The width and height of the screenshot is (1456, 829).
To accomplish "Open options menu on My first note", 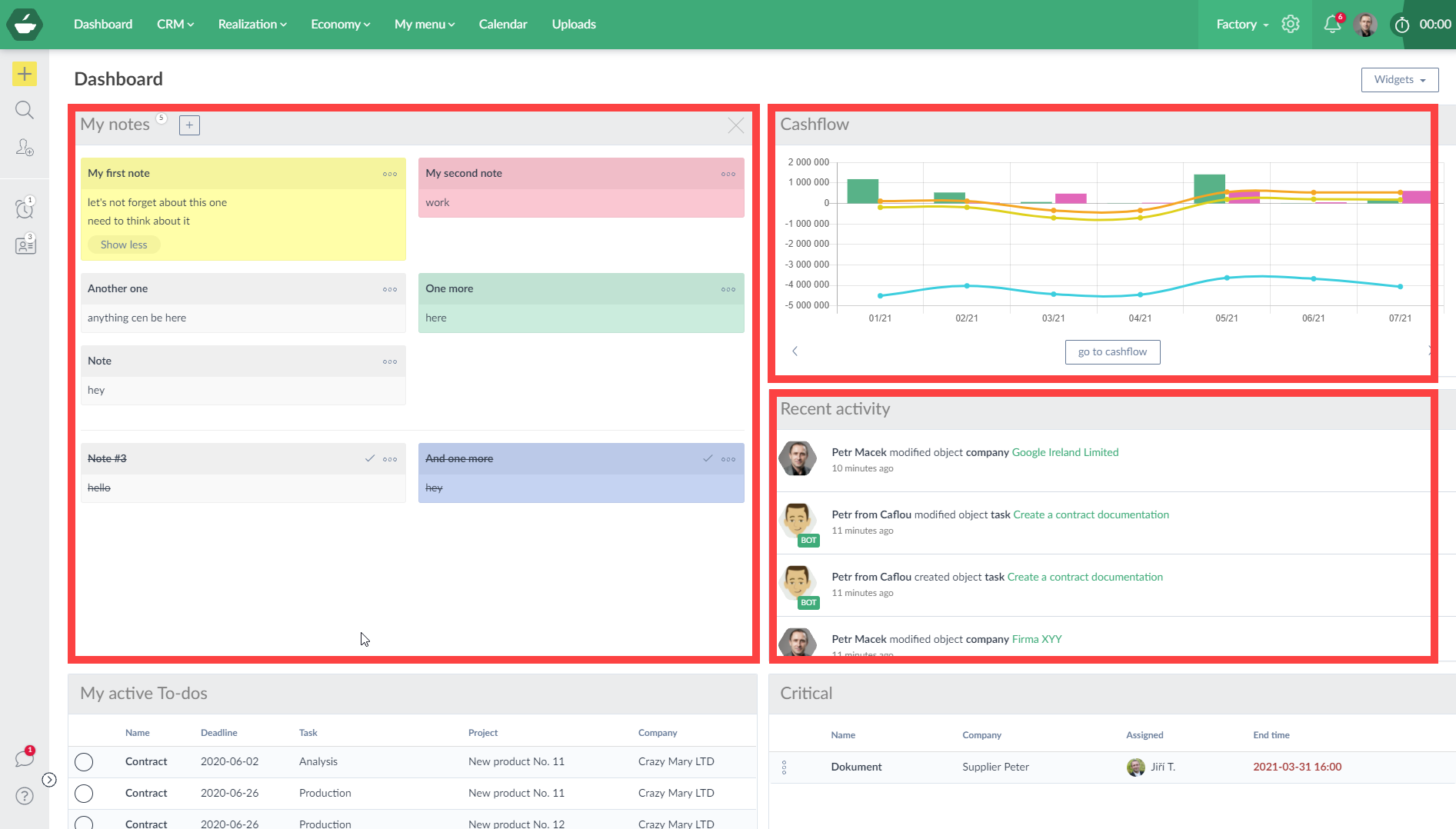I will (390, 174).
